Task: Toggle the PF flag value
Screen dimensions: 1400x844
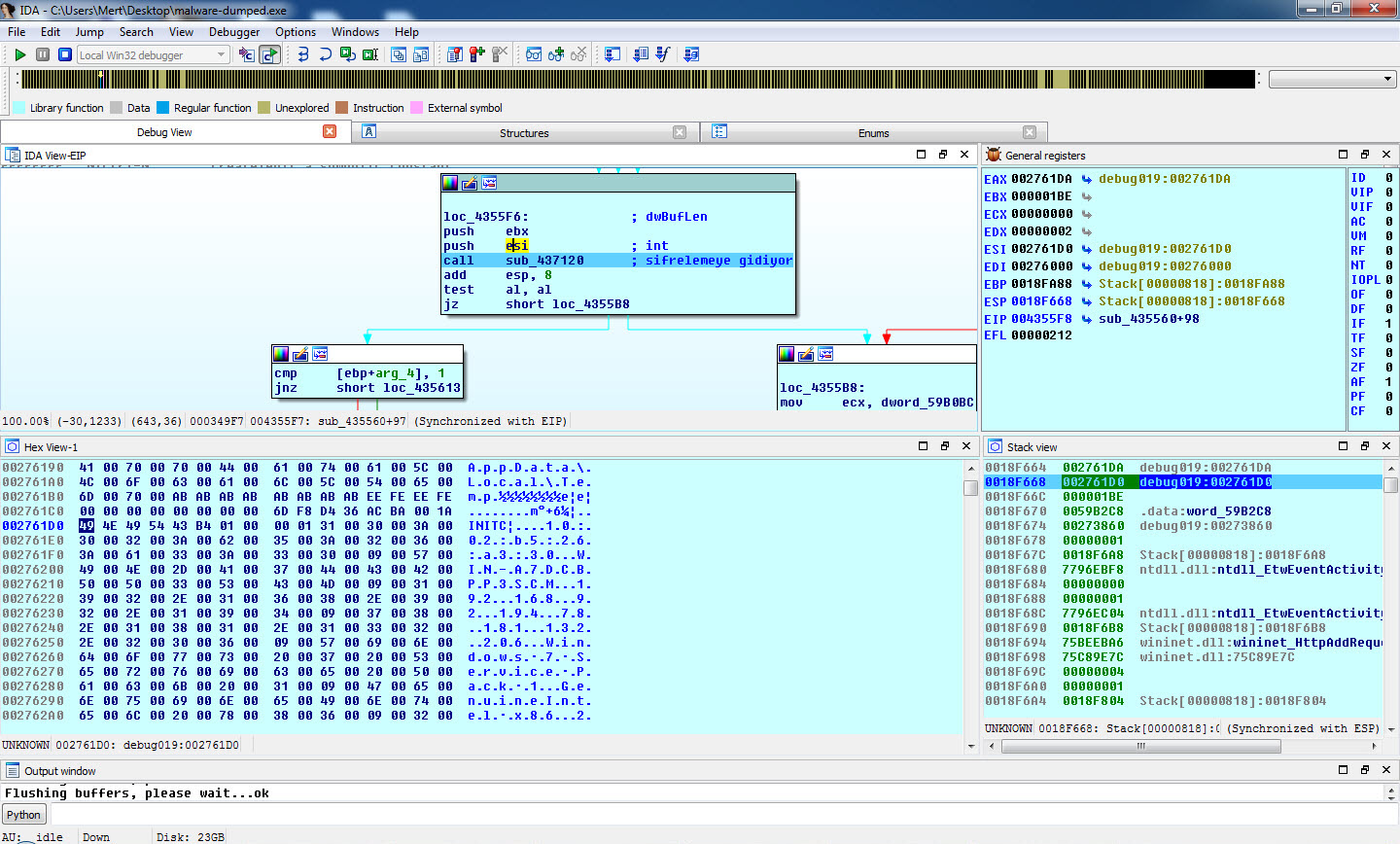Action: pos(1388,397)
